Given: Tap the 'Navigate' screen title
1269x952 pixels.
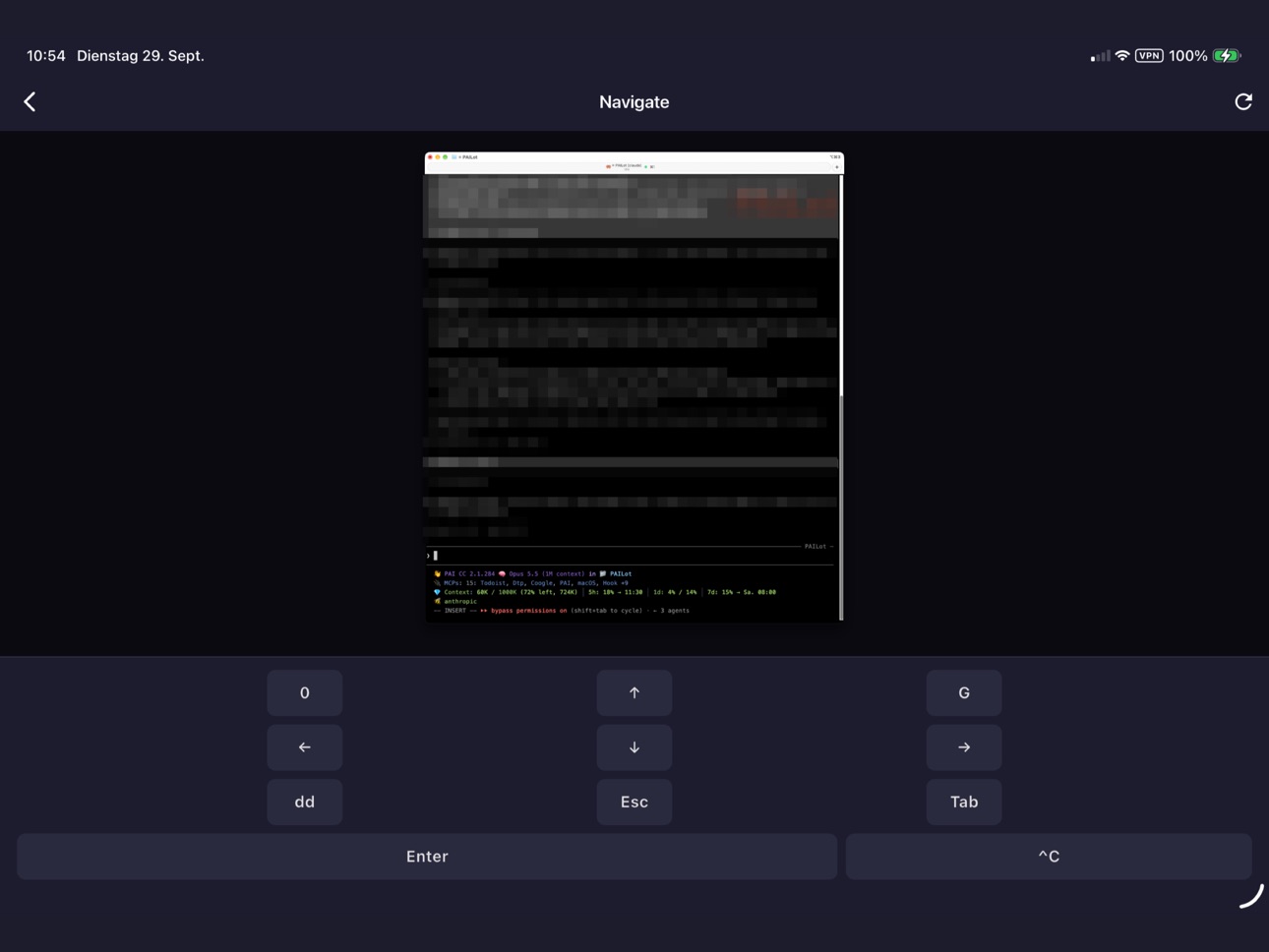Looking at the screenshot, I should click(634, 102).
